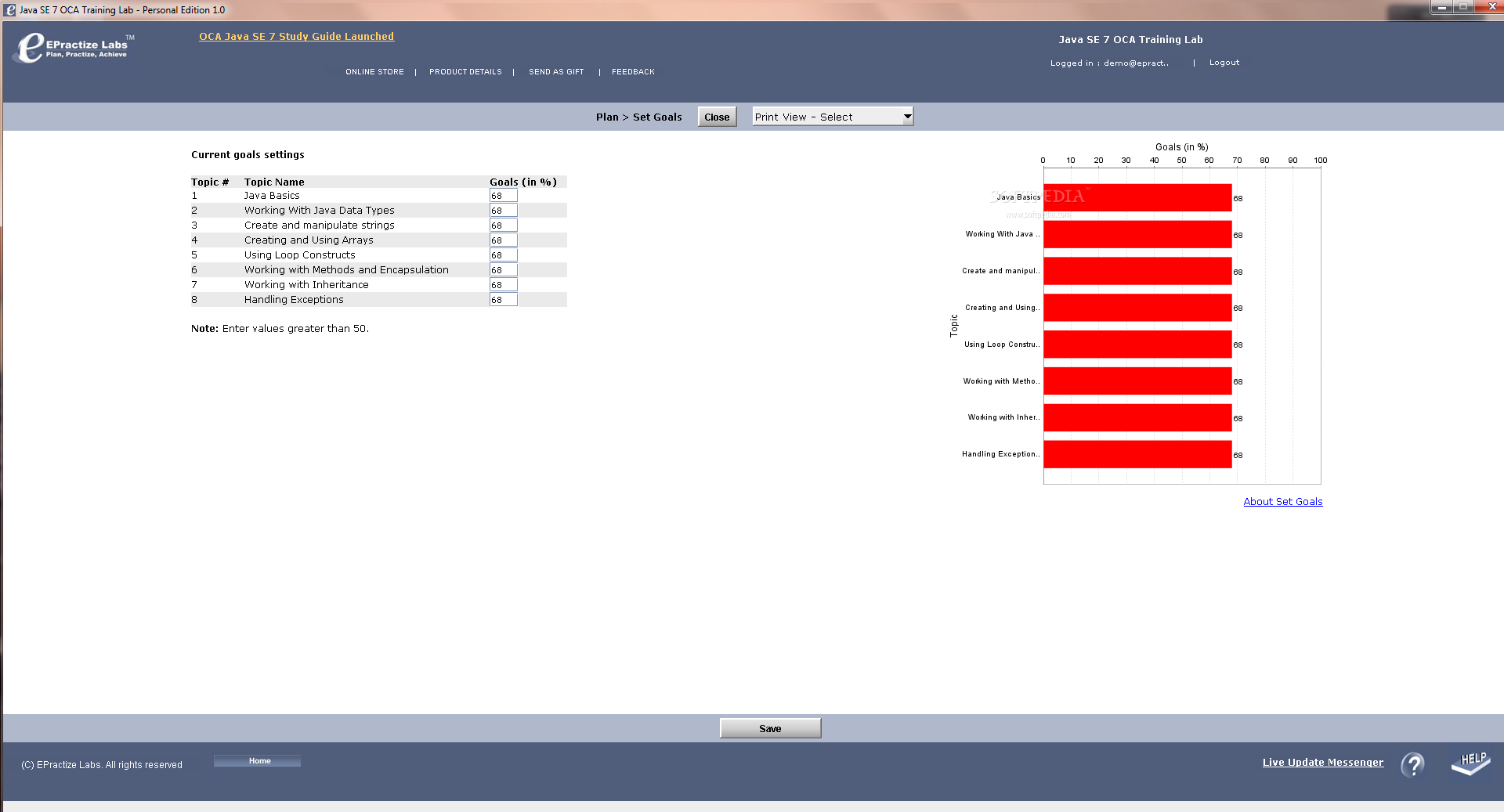The image size is (1504, 812).
Task: Click the Using Loop Constru.. chart bar
Action: (x=1137, y=345)
